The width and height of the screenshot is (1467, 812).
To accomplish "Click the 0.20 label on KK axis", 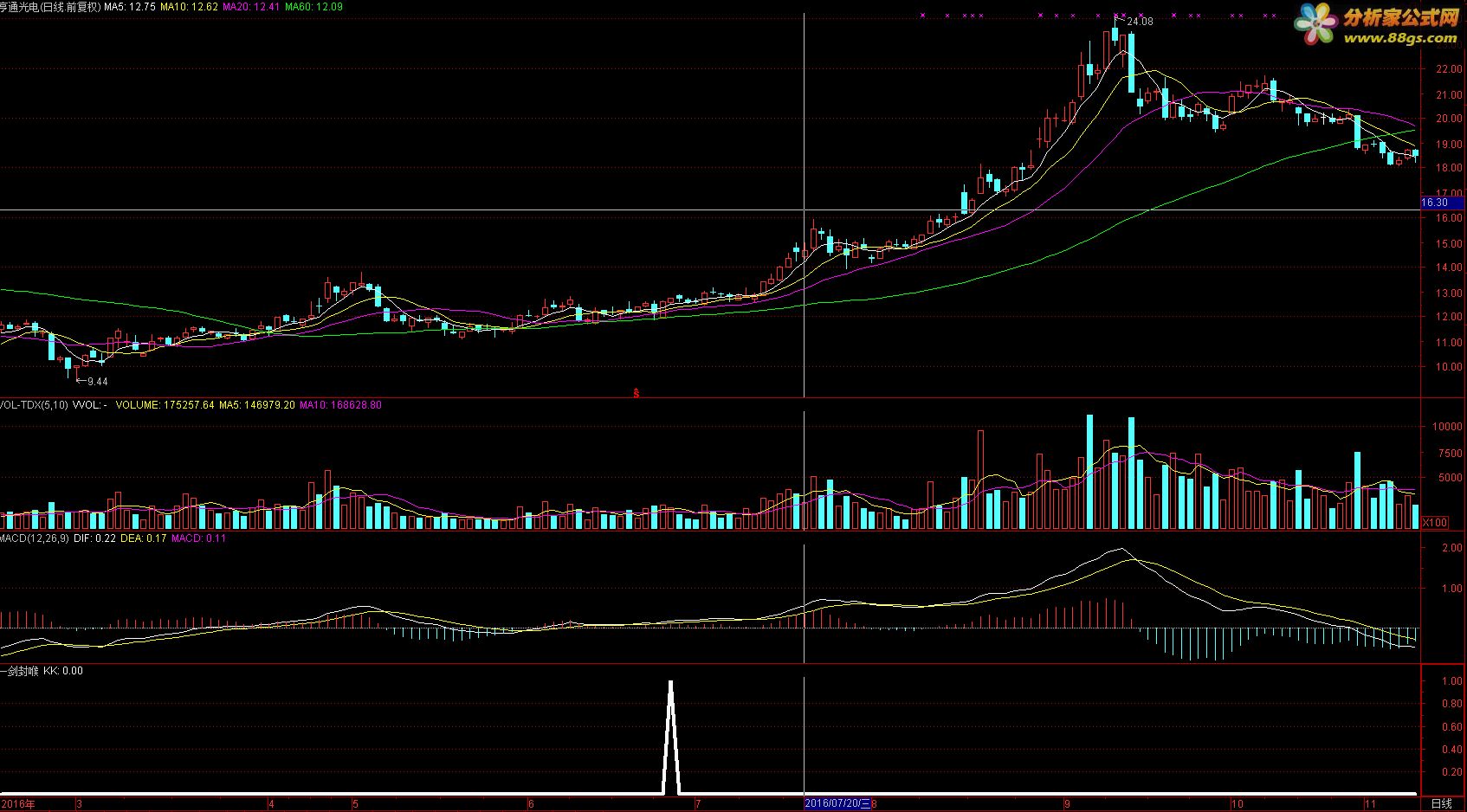I will (1451, 772).
